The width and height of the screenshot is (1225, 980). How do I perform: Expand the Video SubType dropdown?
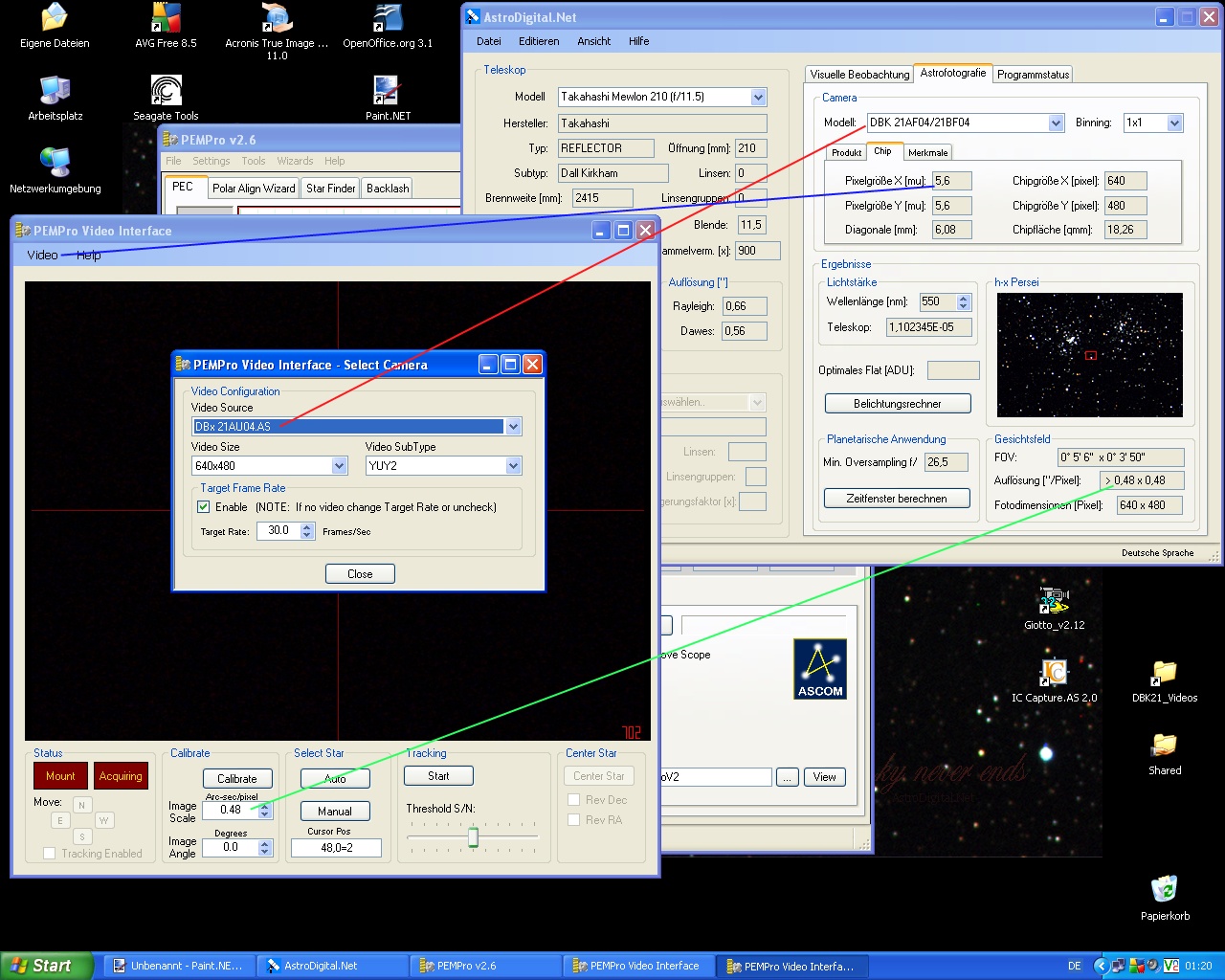tap(514, 466)
